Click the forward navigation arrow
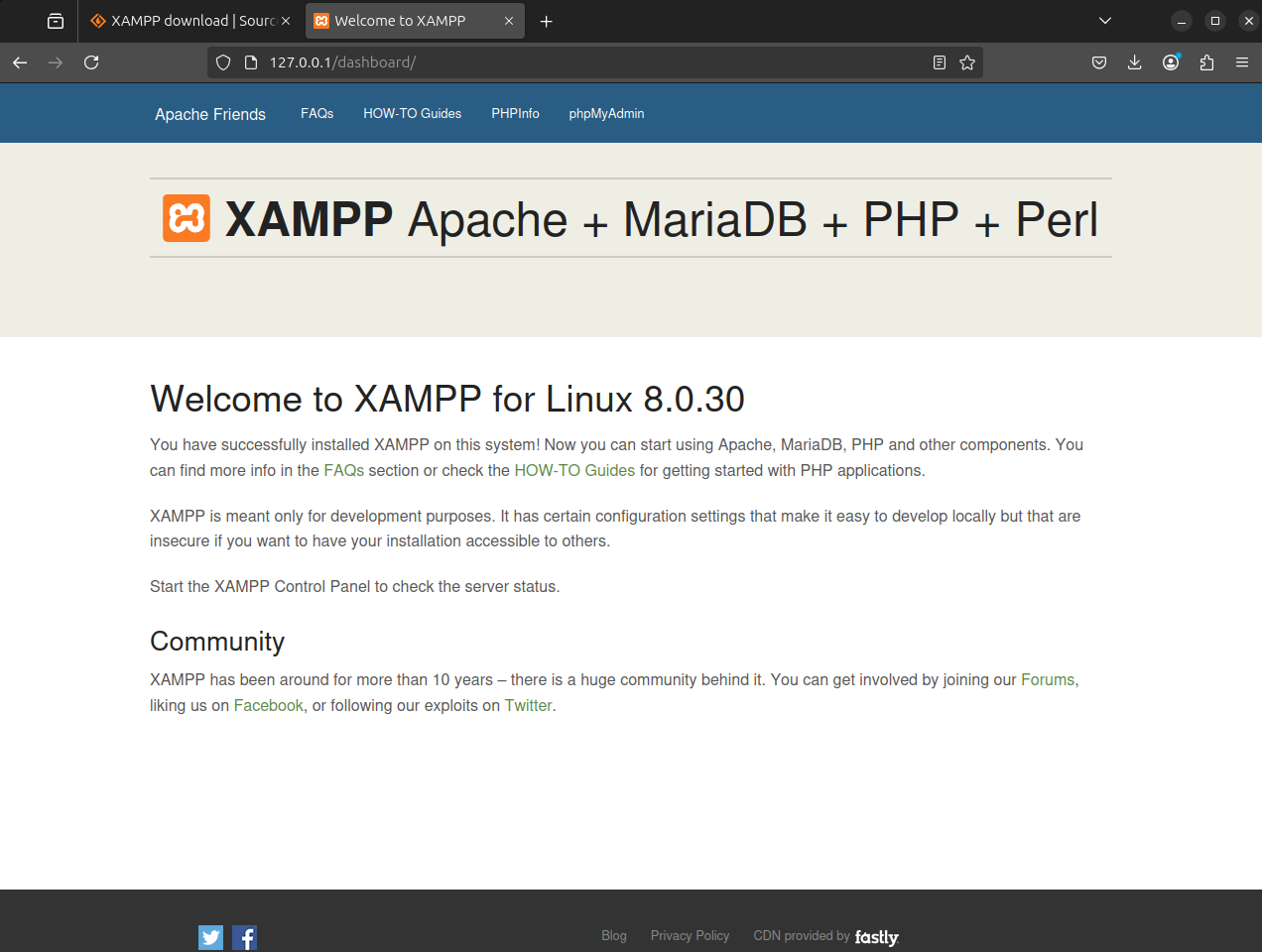 56,62
